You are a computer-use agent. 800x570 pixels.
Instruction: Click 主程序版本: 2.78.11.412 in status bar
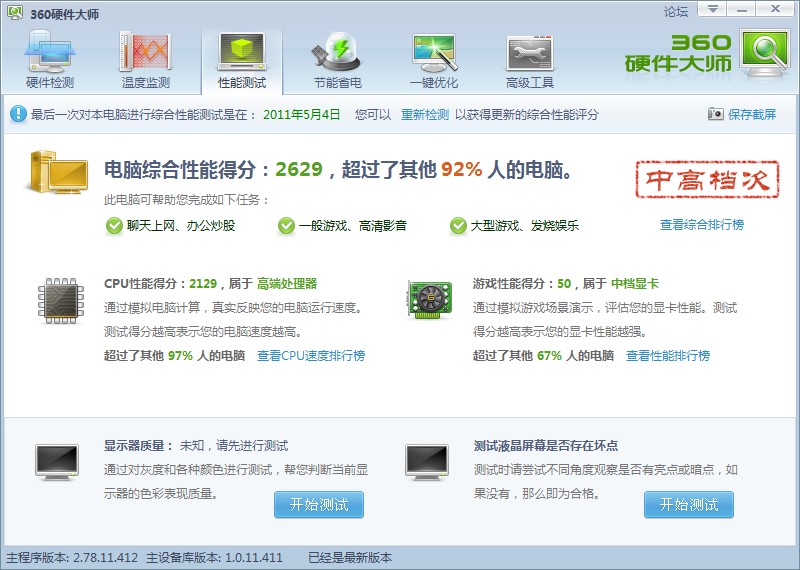(72, 558)
